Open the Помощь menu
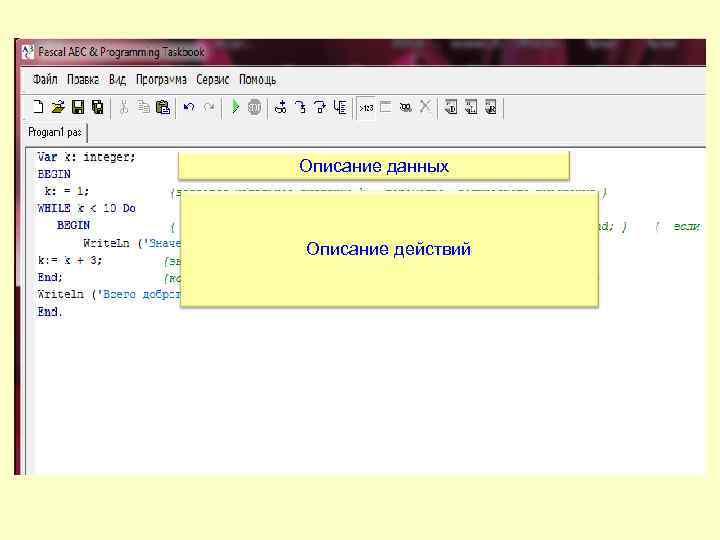This screenshot has height=540, width=720. coord(258,79)
